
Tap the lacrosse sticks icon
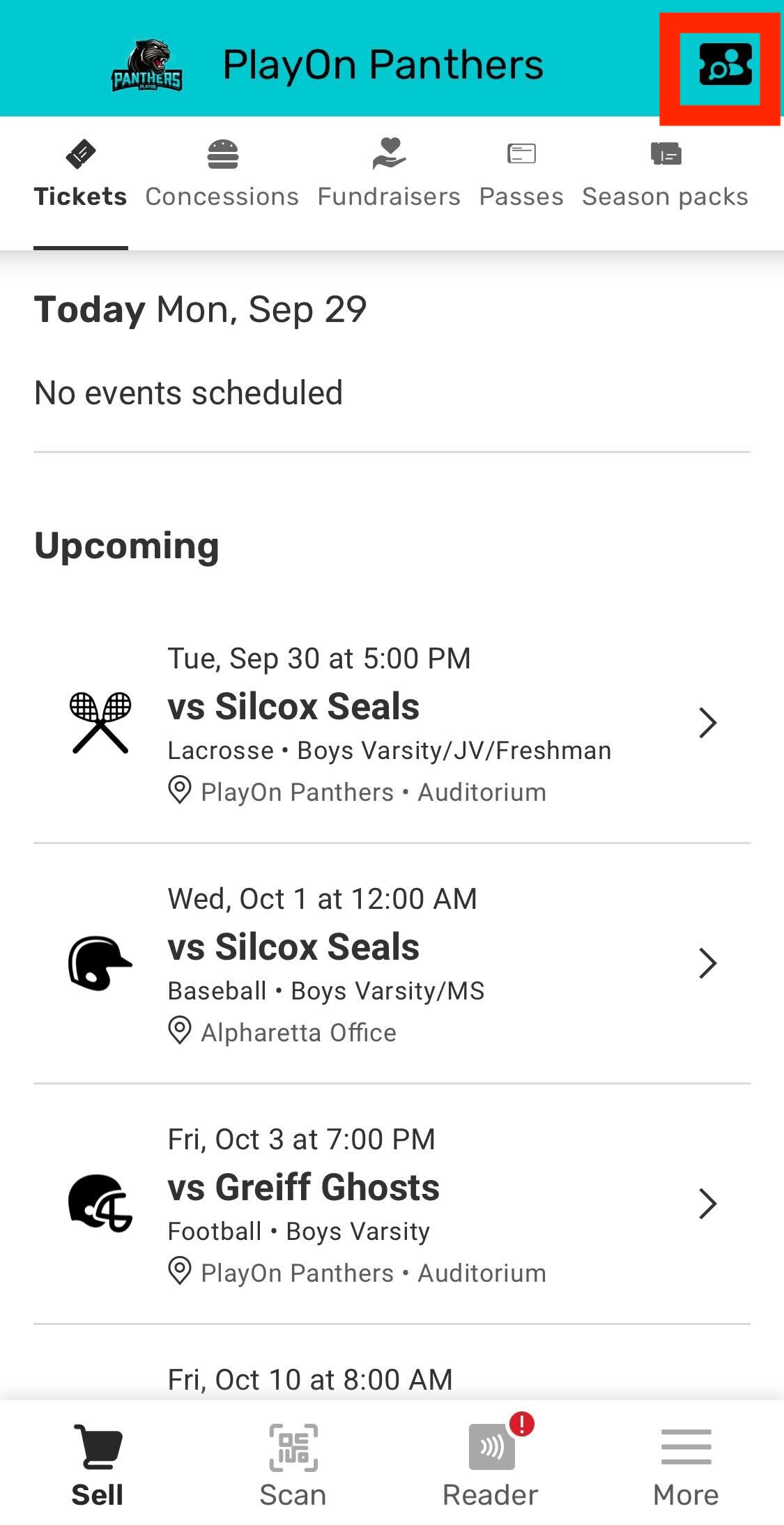coord(100,723)
